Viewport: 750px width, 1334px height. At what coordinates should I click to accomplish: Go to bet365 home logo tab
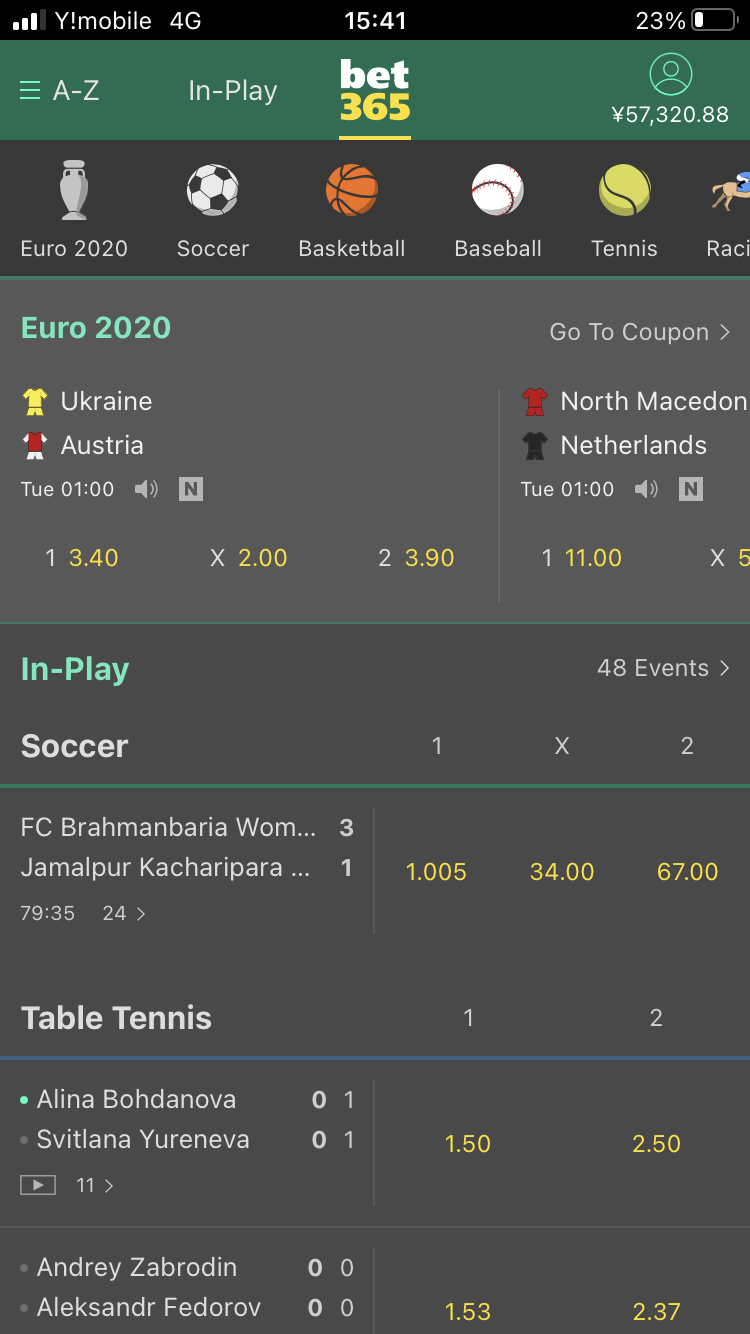[375, 90]
